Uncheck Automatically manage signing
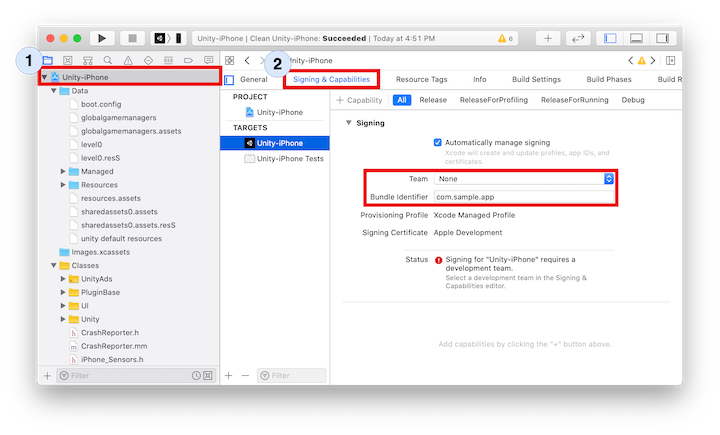 coord(438,142)
